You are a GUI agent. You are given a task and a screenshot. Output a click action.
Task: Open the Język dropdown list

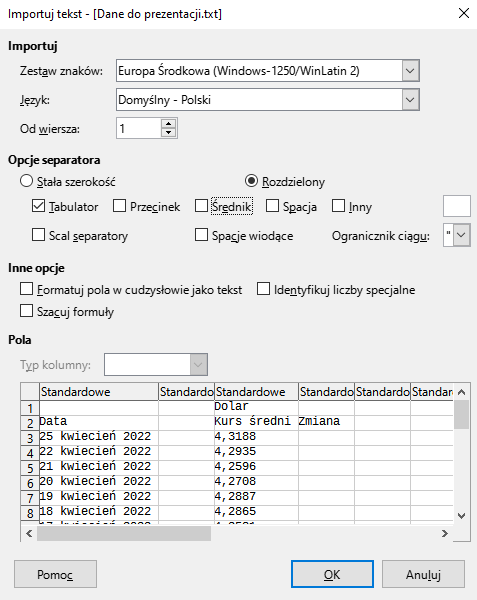coord(410,100)
